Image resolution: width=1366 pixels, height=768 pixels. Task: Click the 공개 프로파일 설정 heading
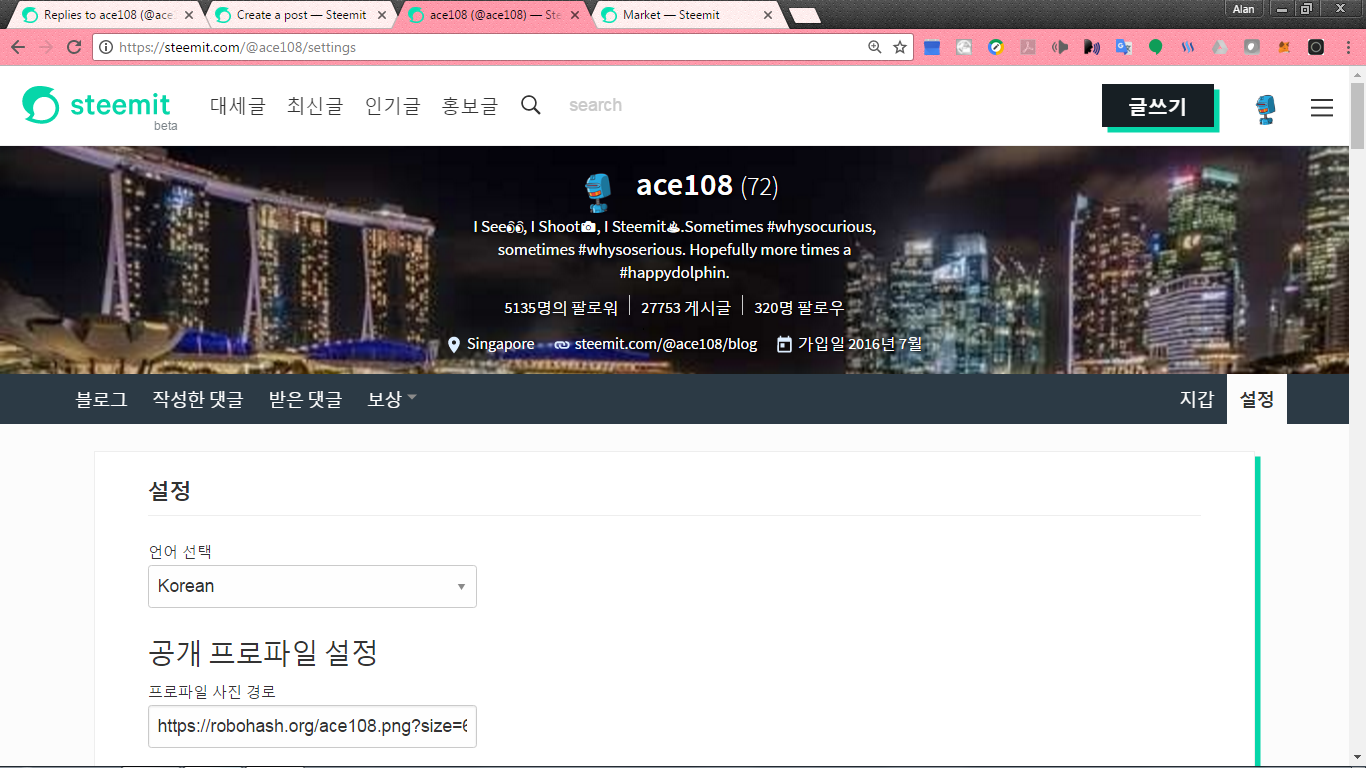[x=263, y=654]
